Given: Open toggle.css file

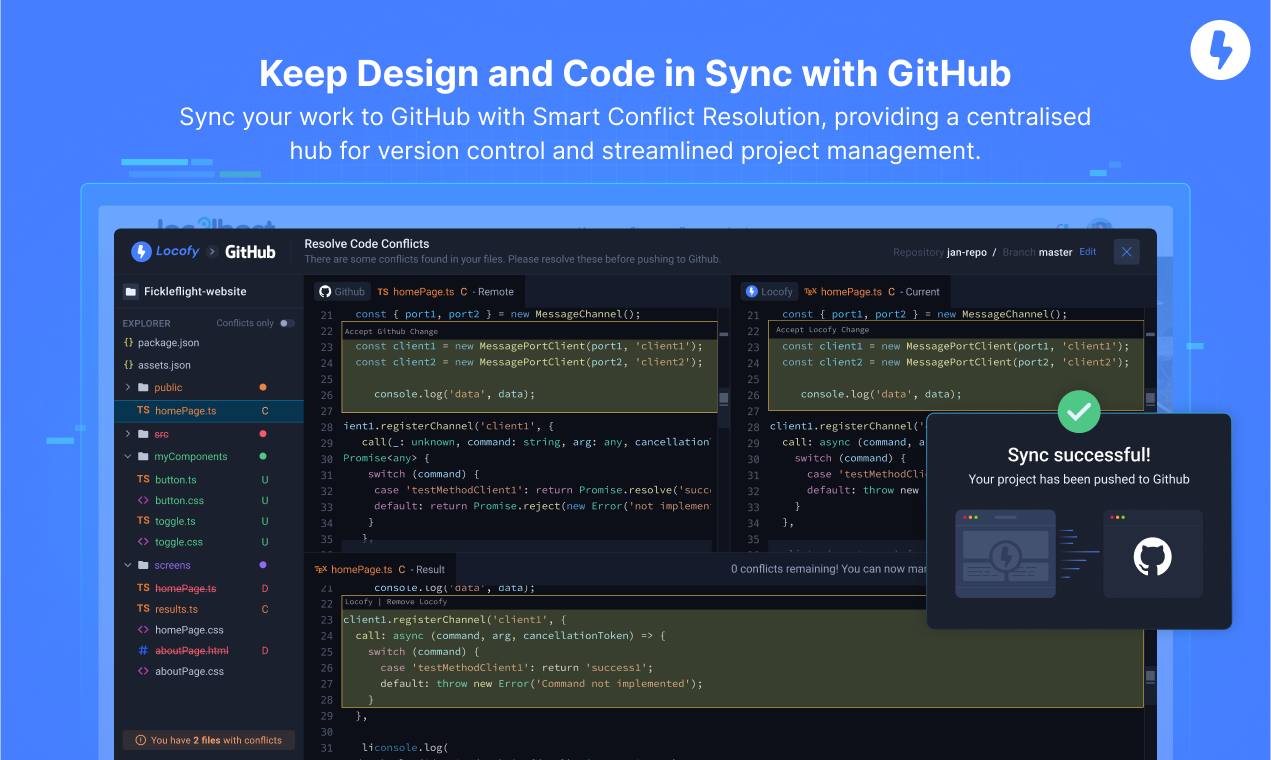Looking at the screenshot, I should [x=179, y=542].
